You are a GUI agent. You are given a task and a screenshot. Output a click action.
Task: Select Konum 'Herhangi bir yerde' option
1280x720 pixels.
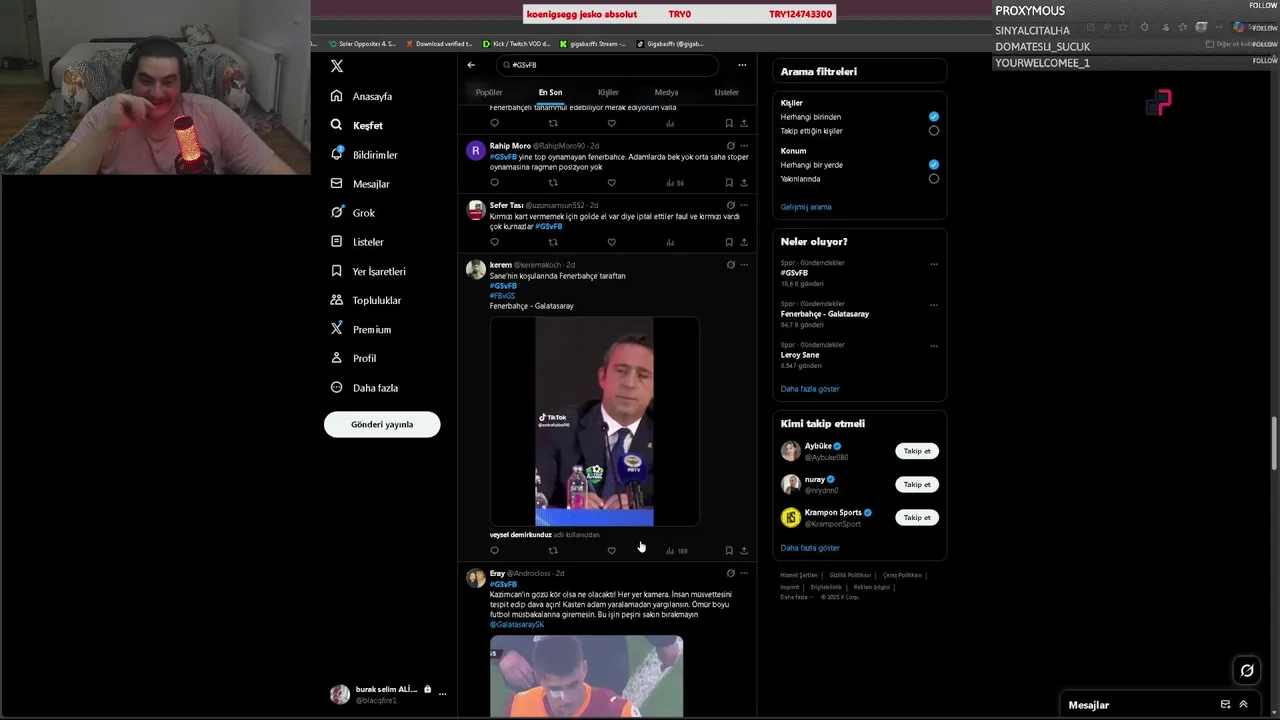(933, 165)
